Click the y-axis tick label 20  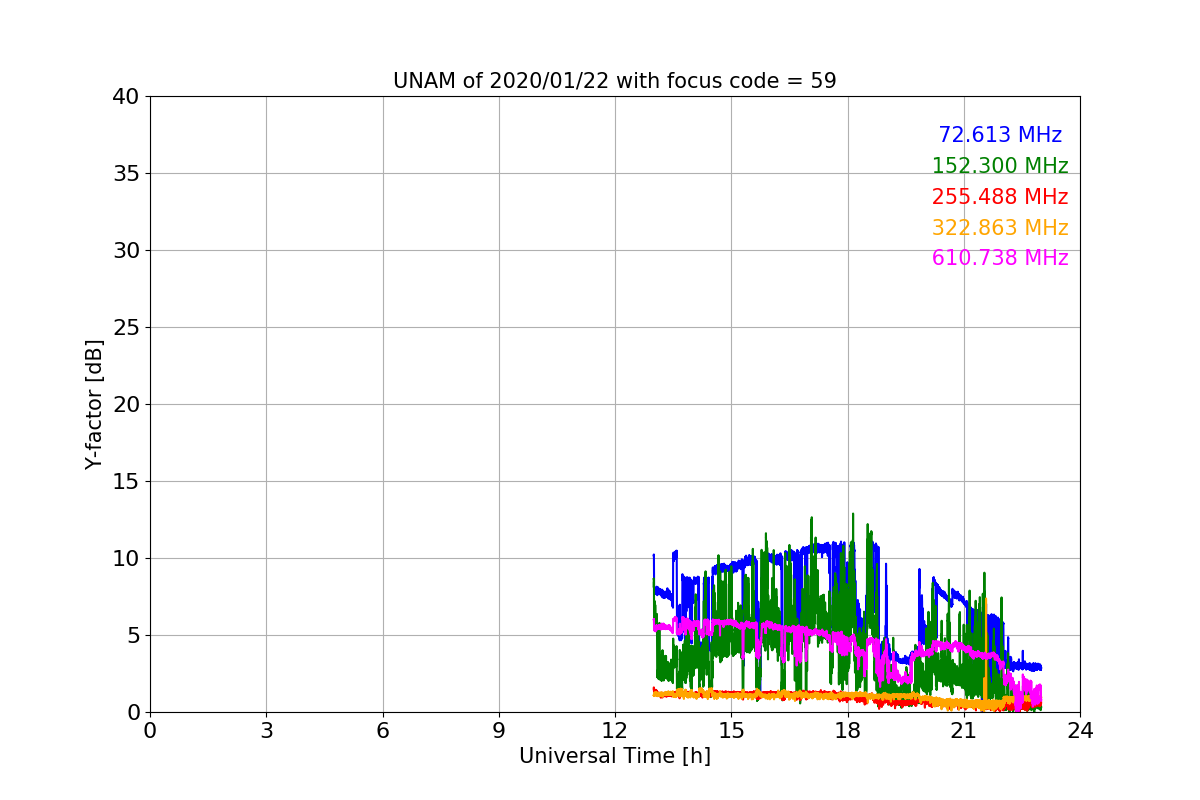coord(126,405)
